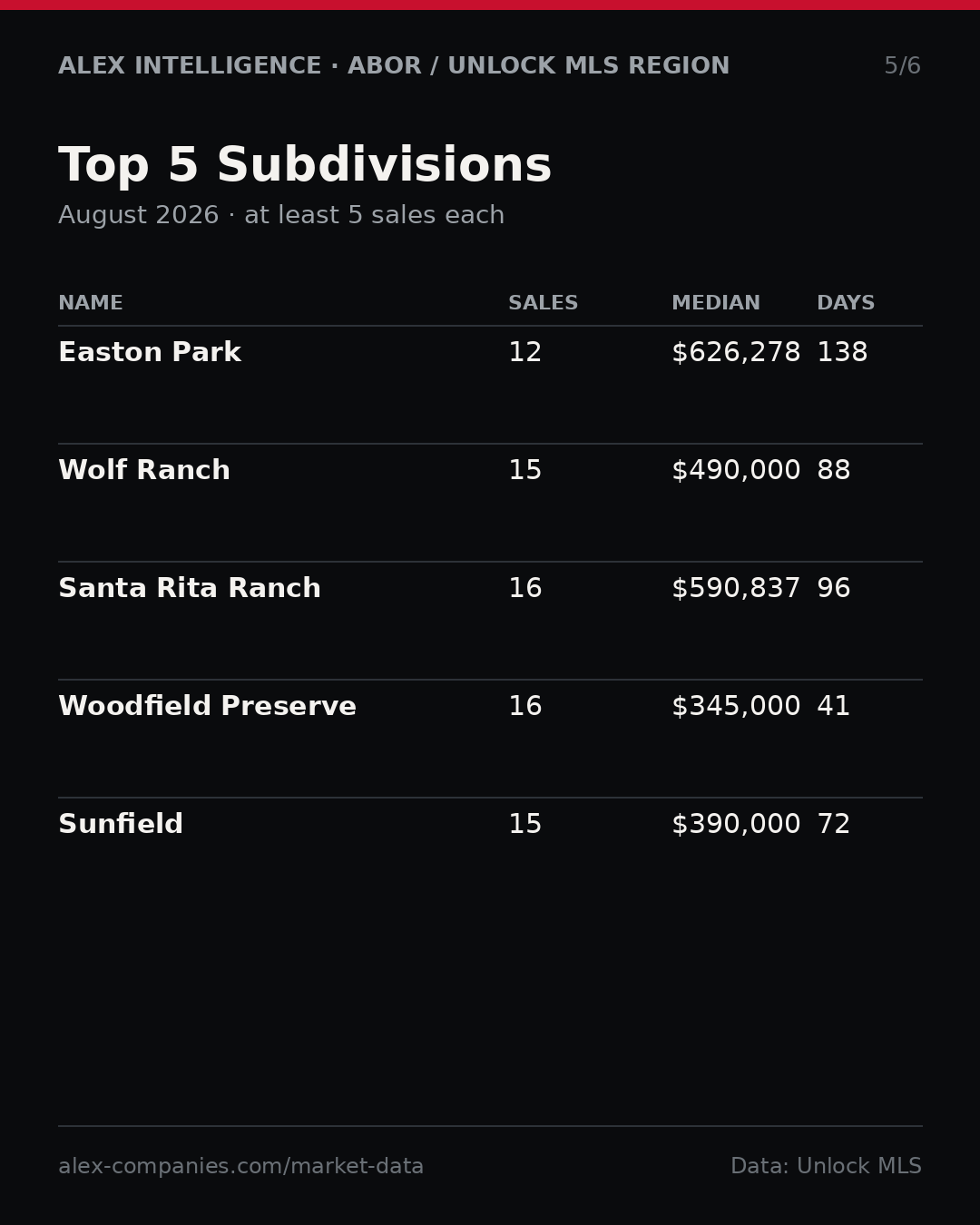The image size is (980, 1225).
Task: Click the ALEX INTELLIGENCE header text
Action: pos(190,66)
